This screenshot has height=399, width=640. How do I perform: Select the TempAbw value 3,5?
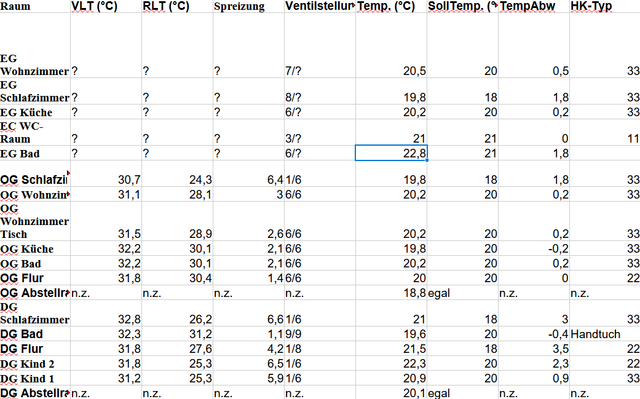534,349
